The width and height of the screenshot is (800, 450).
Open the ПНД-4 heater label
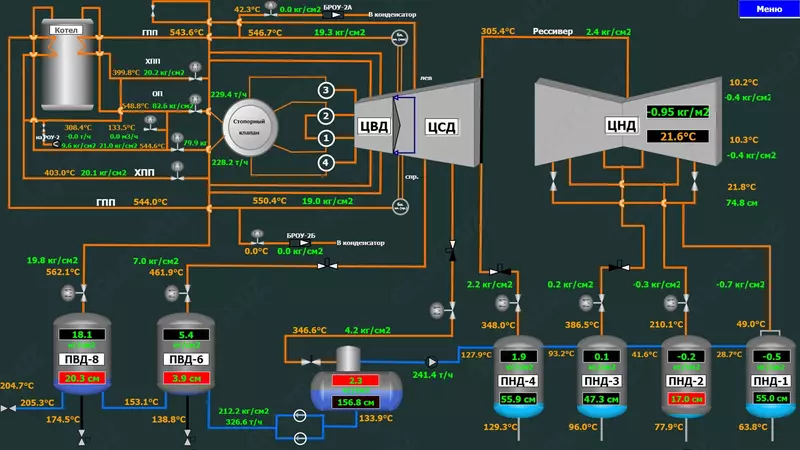pos(518,381)
